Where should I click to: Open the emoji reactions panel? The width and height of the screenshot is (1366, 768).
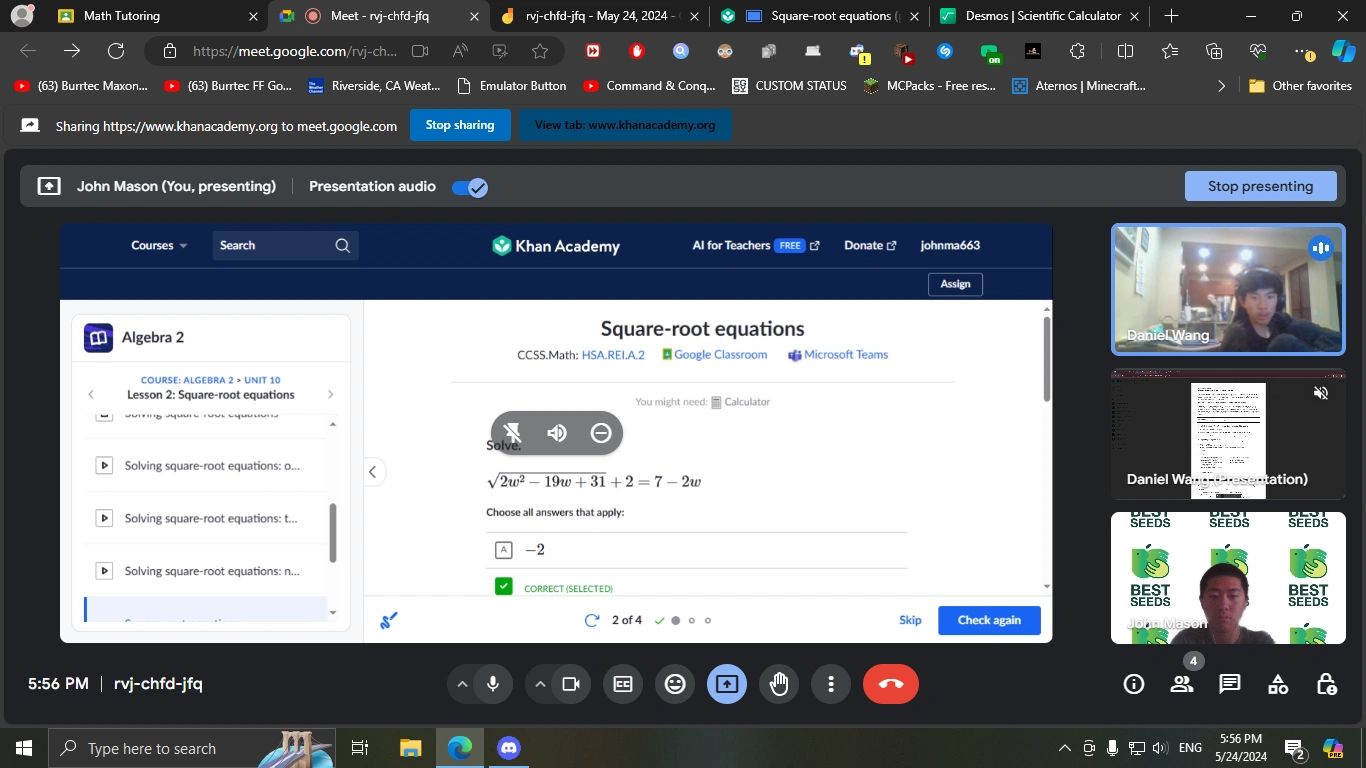pos(675,684)
